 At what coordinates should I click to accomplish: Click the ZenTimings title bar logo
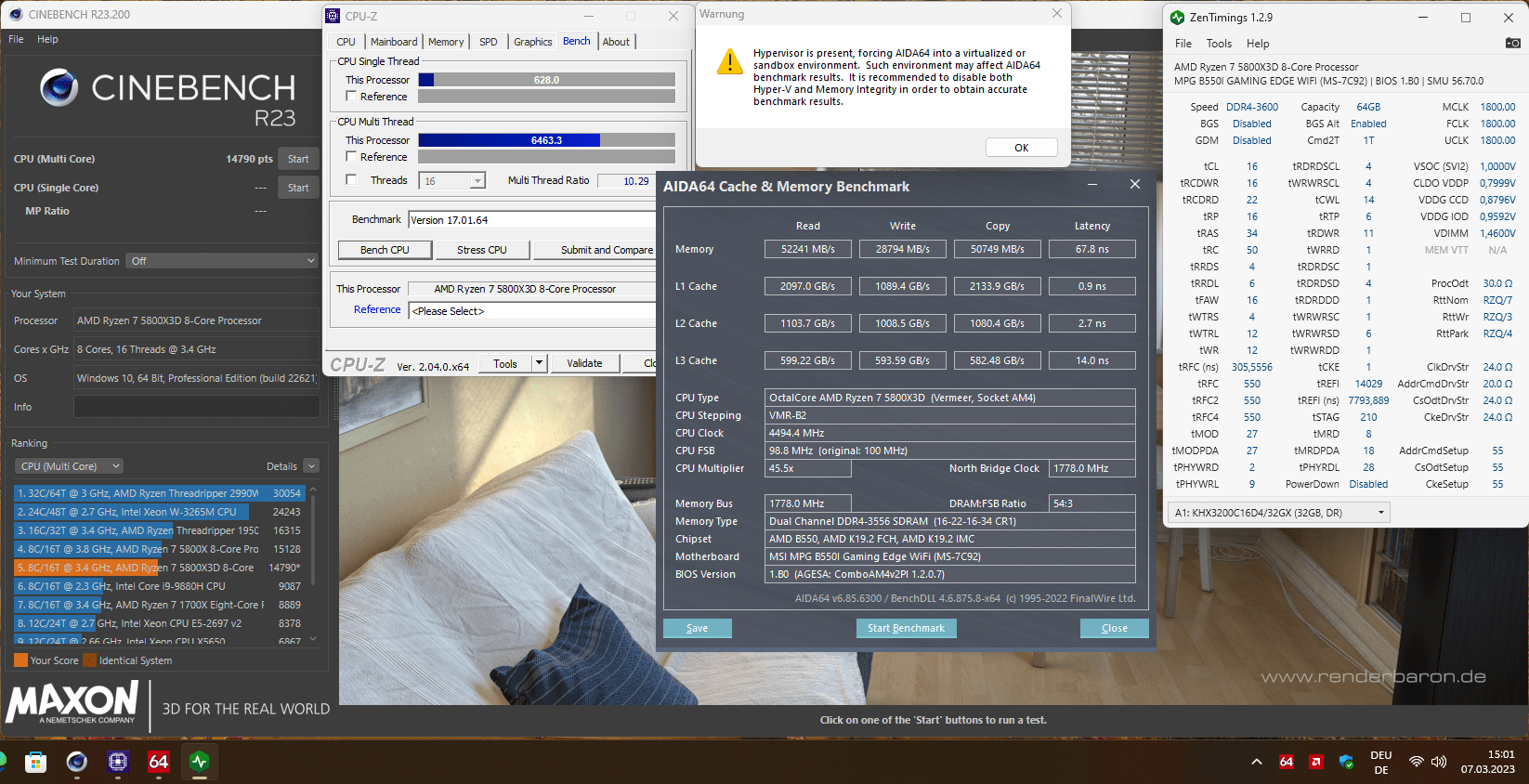[1177, 18]
